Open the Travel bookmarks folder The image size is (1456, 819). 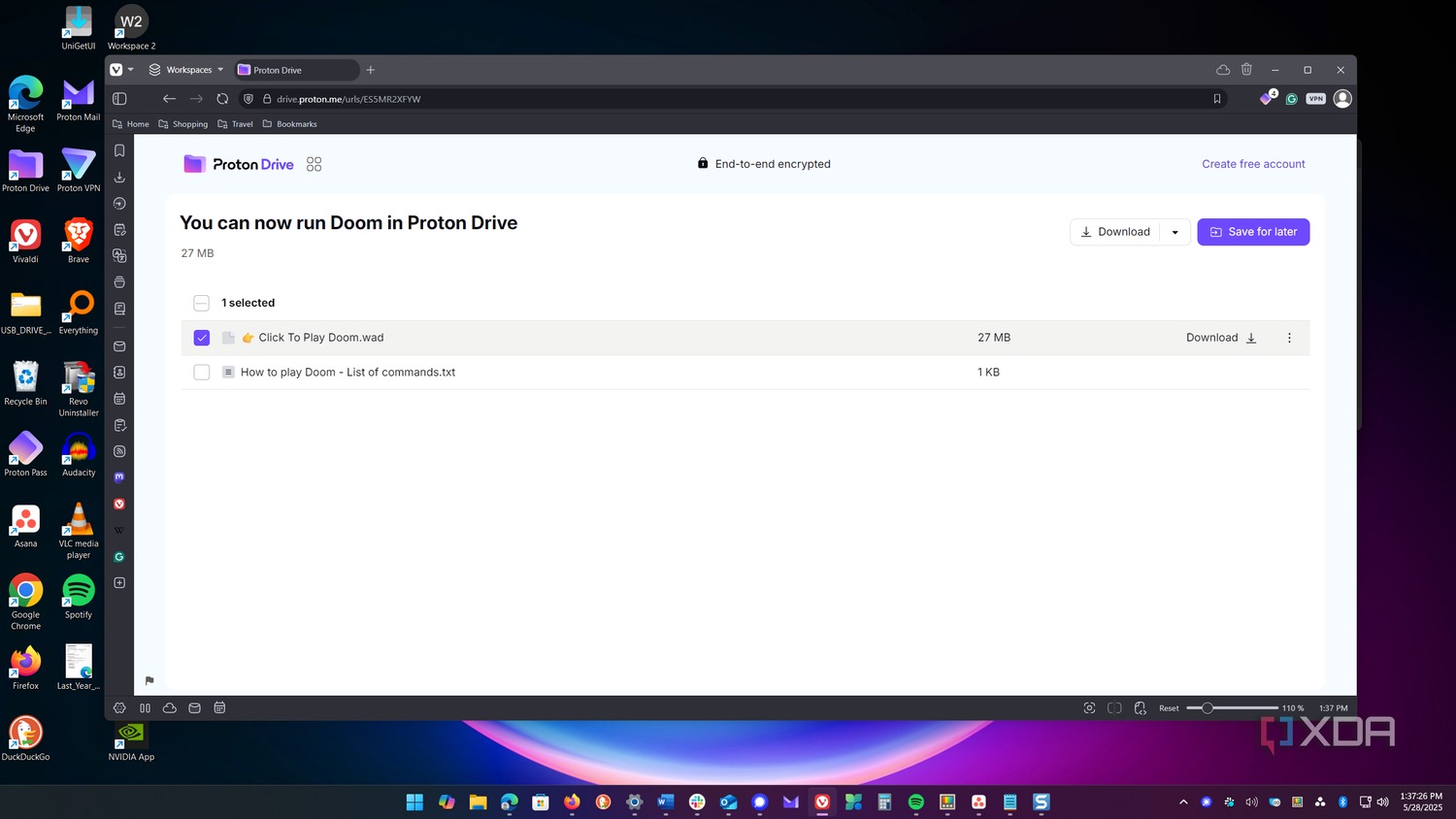235,124
